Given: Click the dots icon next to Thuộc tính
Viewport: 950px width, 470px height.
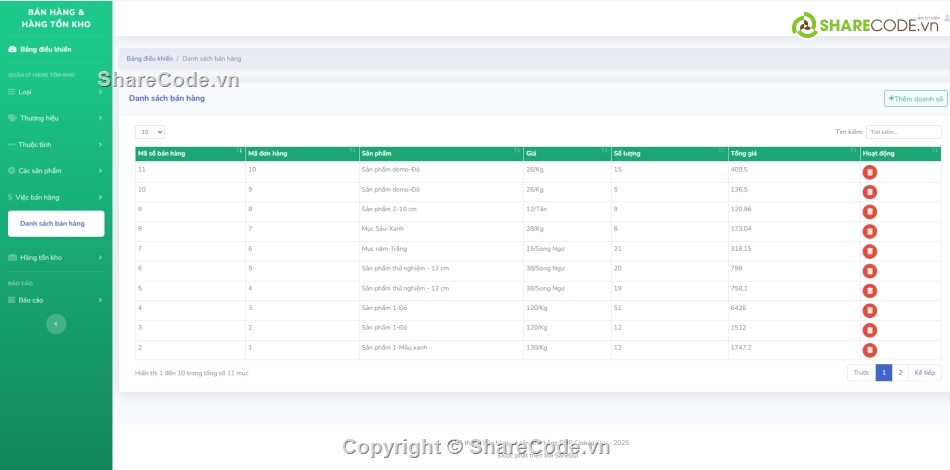Looking at the screenshot, I should 12,145.
